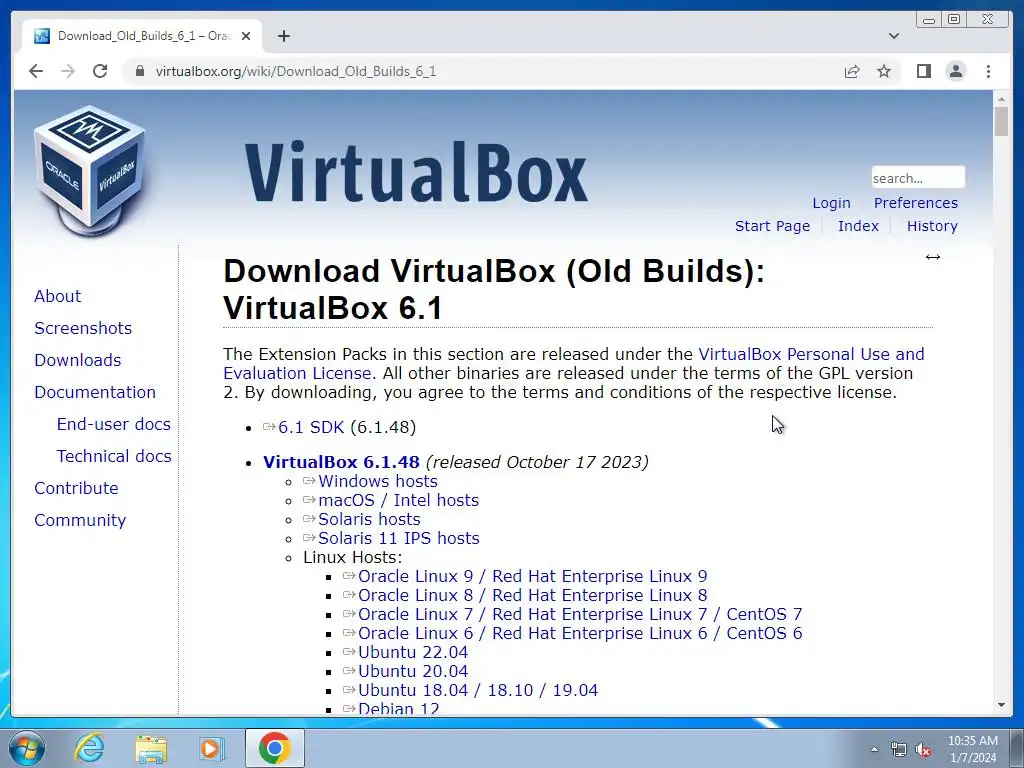Open the Chrome profile avatar
This screenshot has width=1024, height=768.
pyautogui.click(x=955, y=71)
